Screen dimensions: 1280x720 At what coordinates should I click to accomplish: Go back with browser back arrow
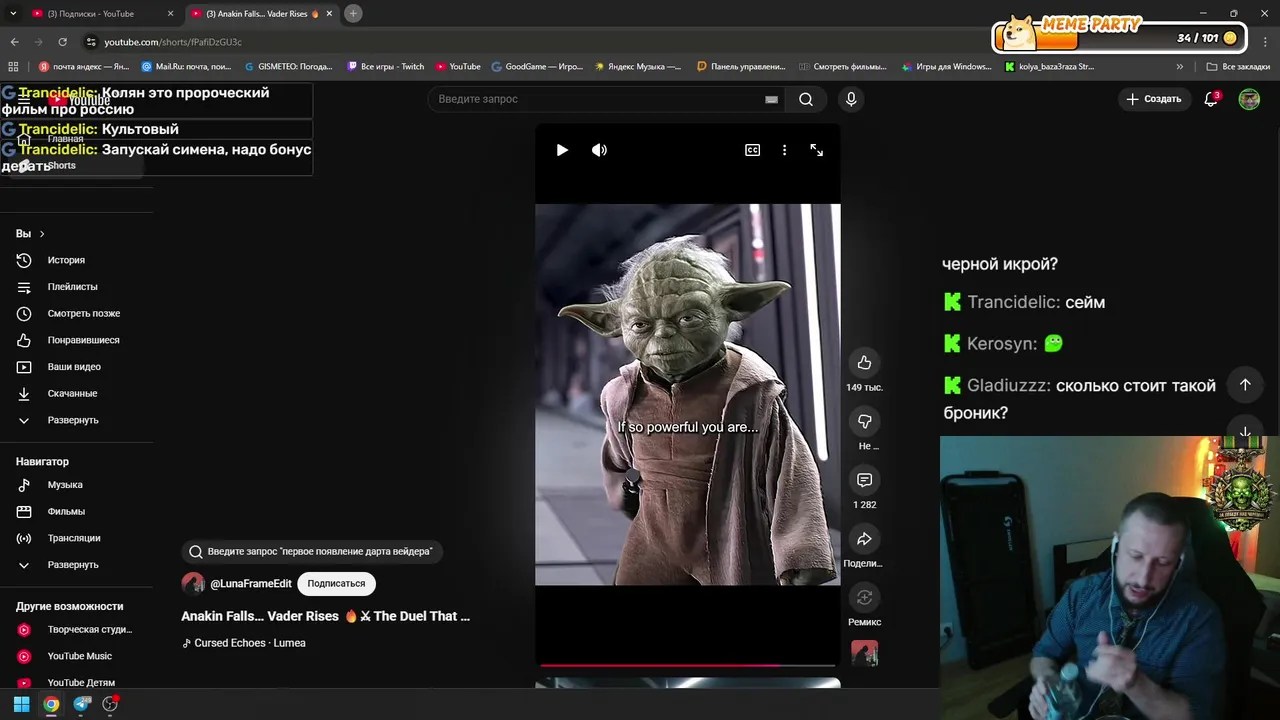coord(14,42)
